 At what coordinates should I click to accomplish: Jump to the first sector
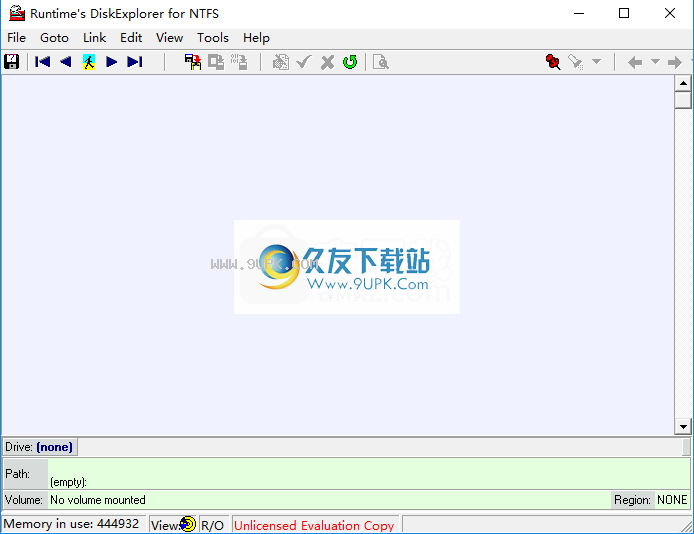42,62
